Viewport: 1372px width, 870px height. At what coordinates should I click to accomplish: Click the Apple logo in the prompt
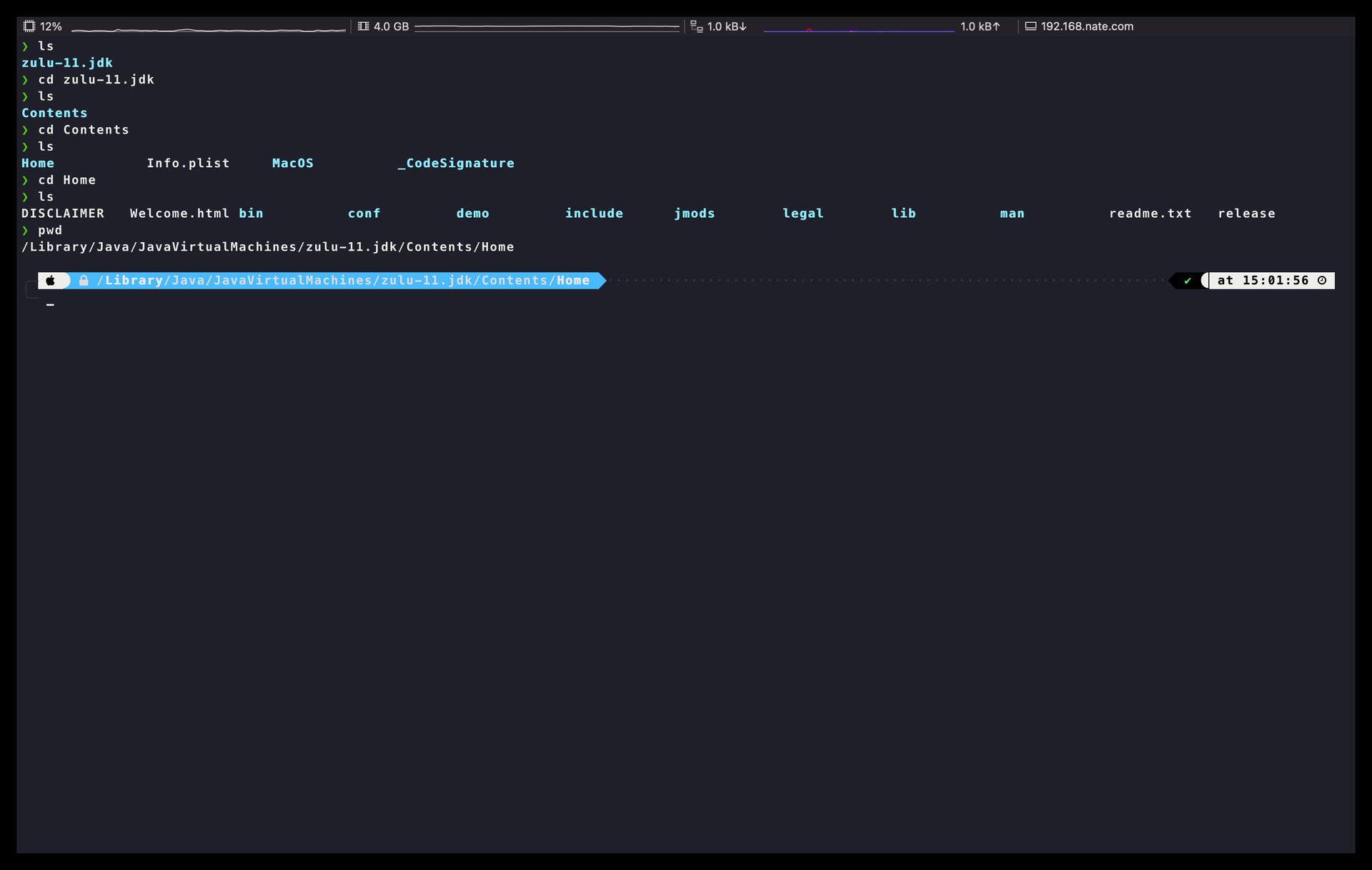coord(51,281)
